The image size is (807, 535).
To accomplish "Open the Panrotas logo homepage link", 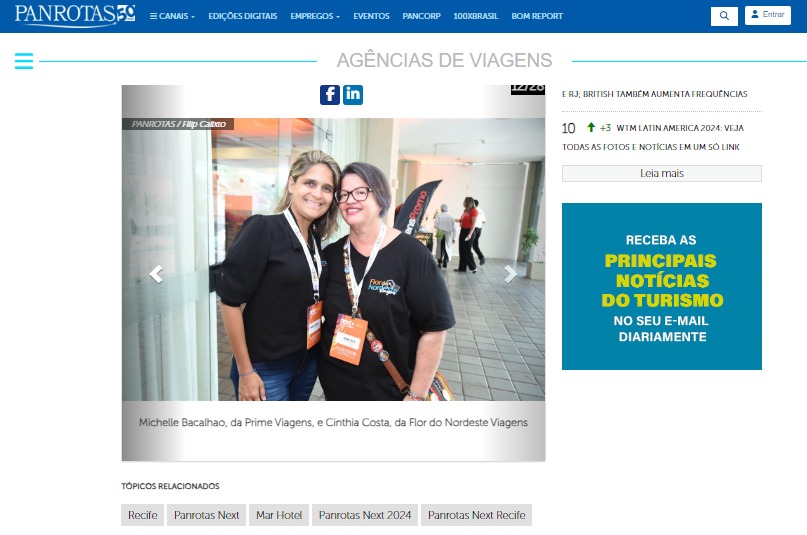I will pyautogui.click(x=75, y=15).
